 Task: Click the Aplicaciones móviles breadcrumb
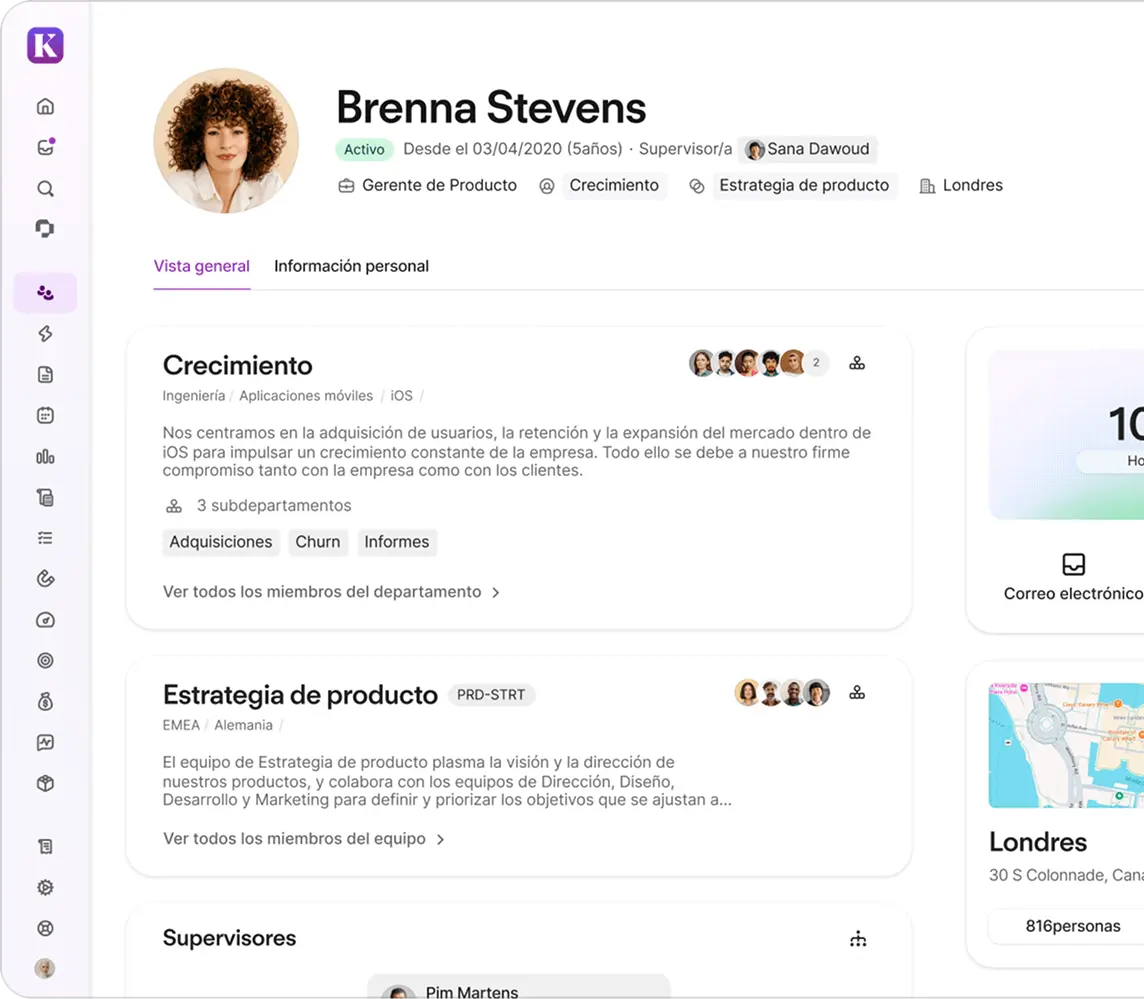click(306, 396)
